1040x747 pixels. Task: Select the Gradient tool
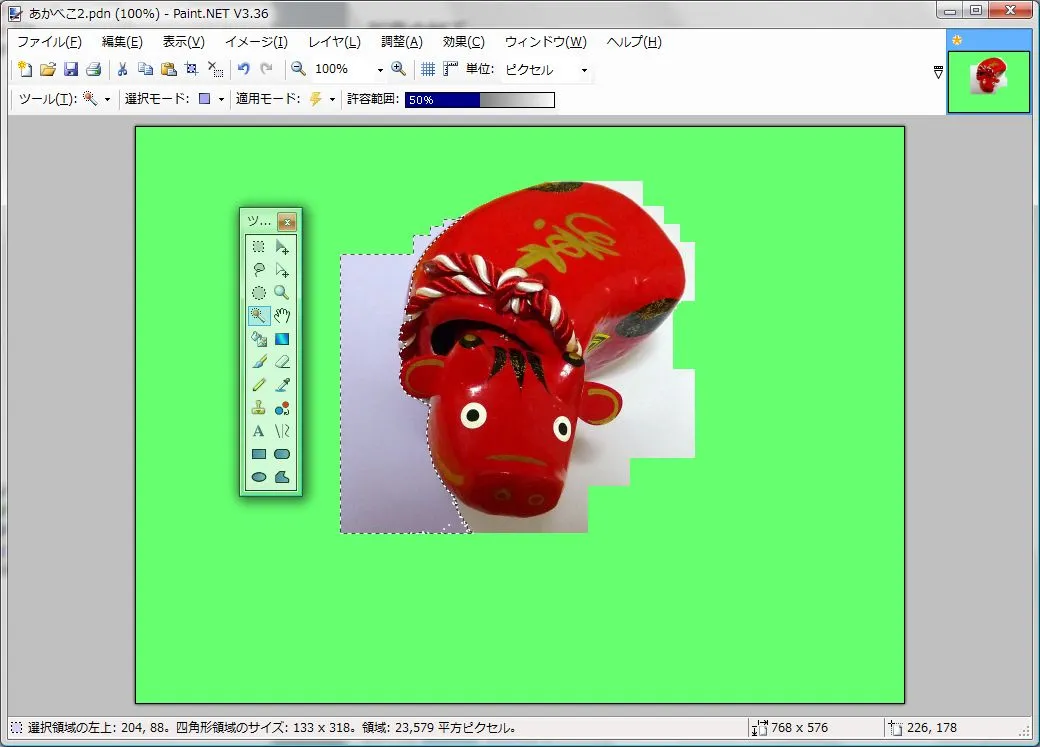click(x=282, y=339)
